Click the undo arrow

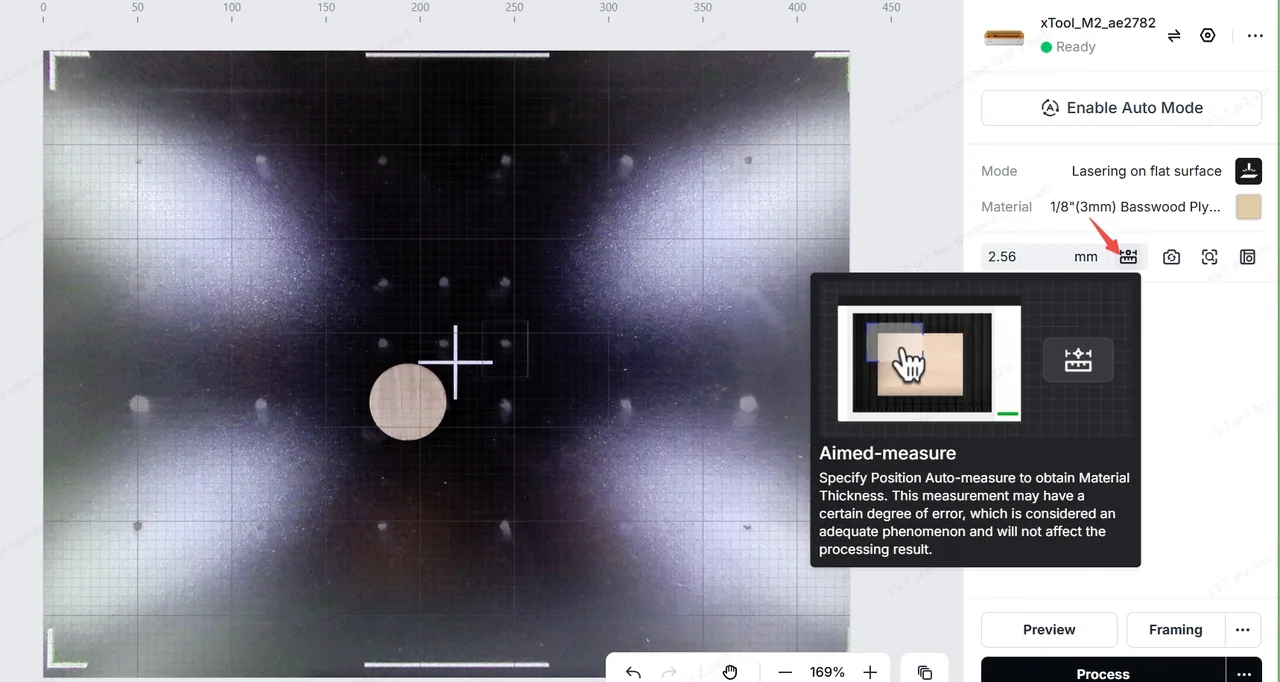633,672
